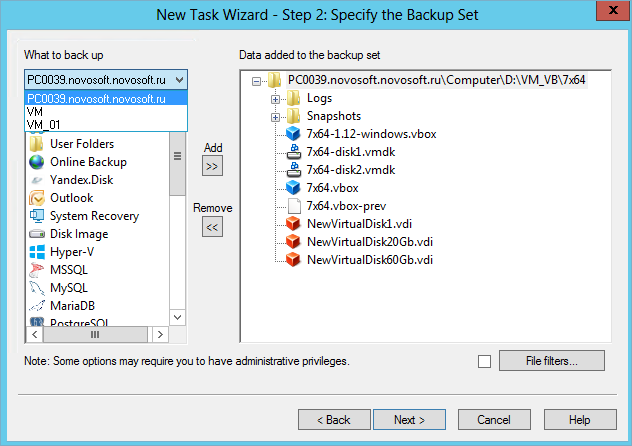Click the MySQL dolphin icon
Viewport: 632px width, 446px height.
click(37, 288)
